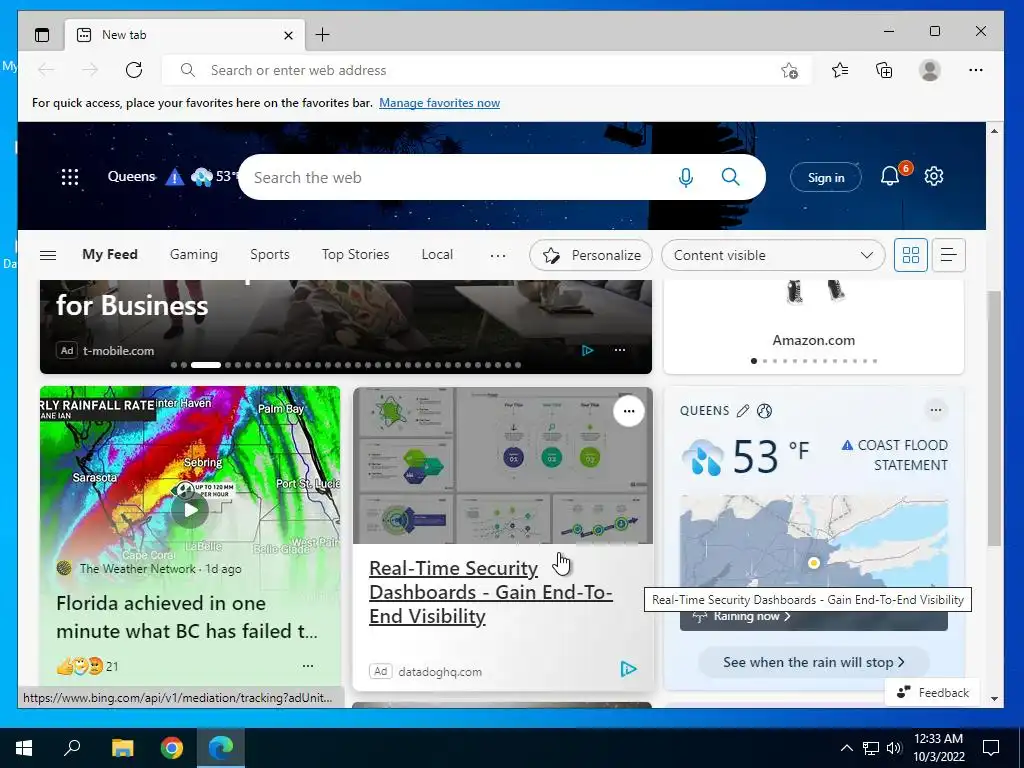Viewport: 1024px width, 768px height.
Task: Click the page vertical scrollbar thumb
Action: [994, 418]
